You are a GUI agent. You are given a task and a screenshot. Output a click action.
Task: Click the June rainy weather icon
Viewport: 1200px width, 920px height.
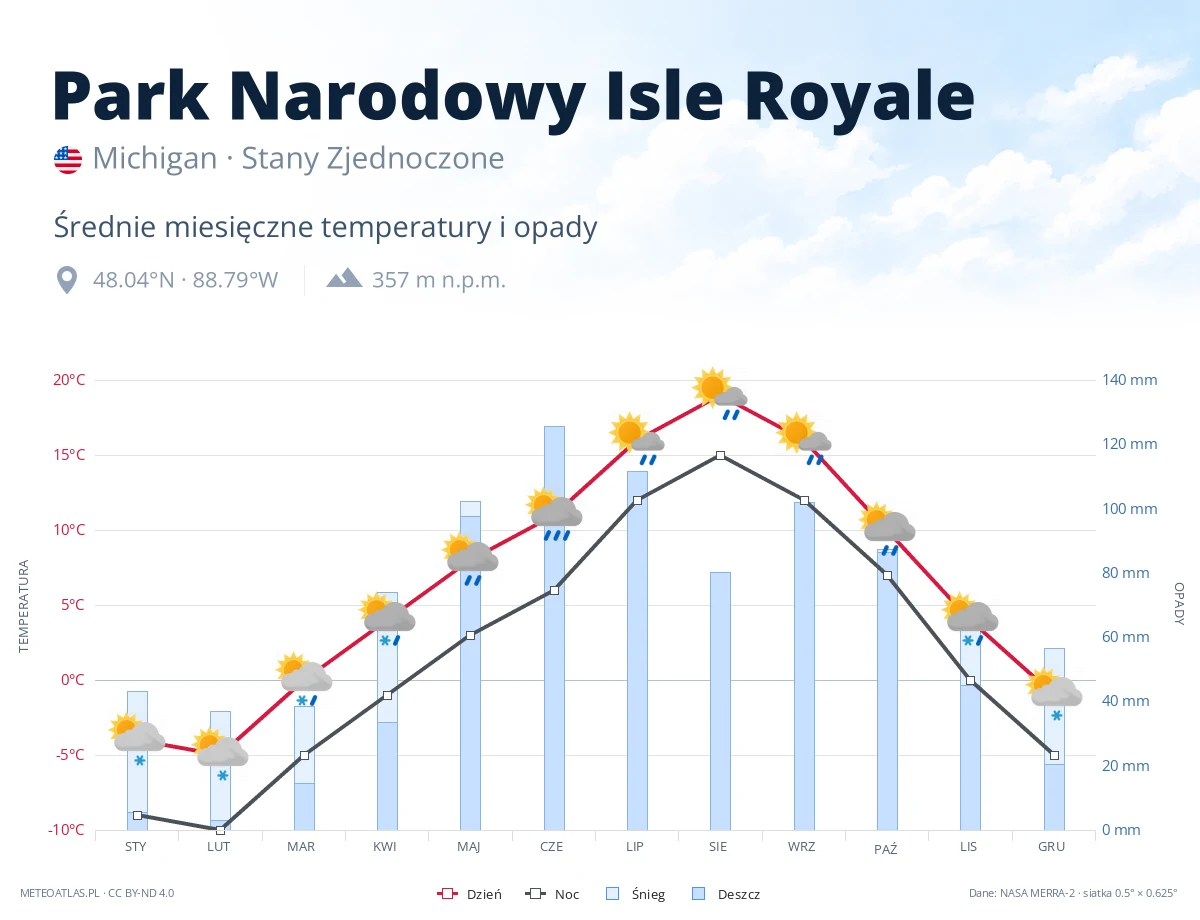(x=553, y=515)
